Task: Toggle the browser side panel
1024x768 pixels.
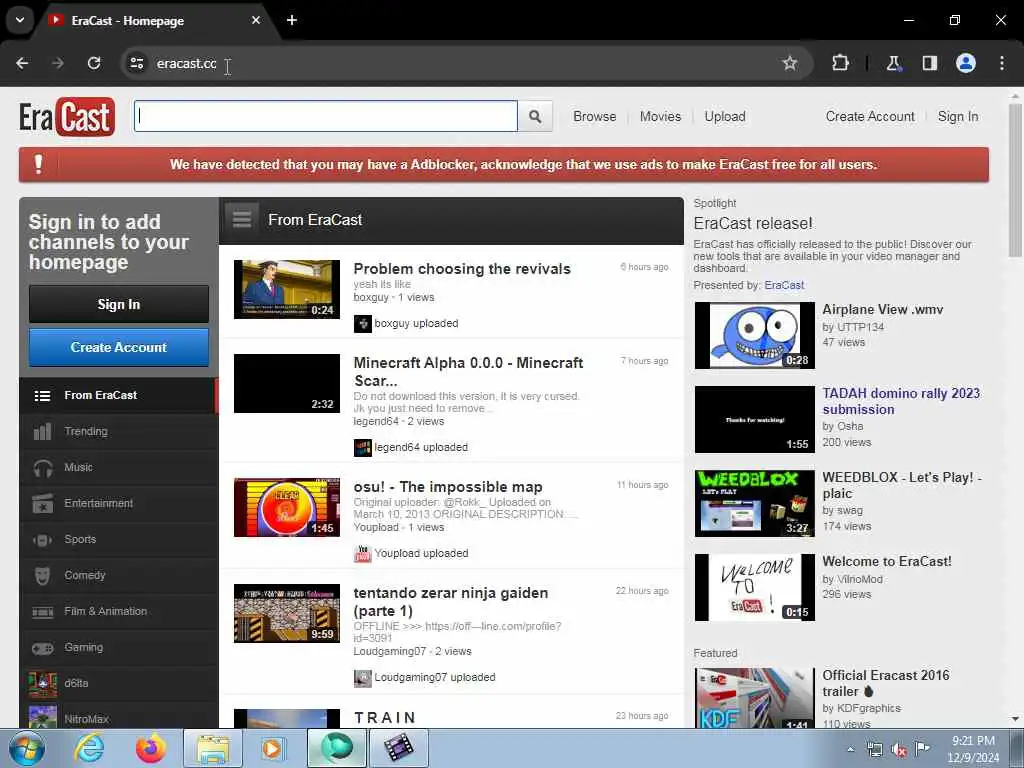Action: pyautogui.click(x=929, y=63)
